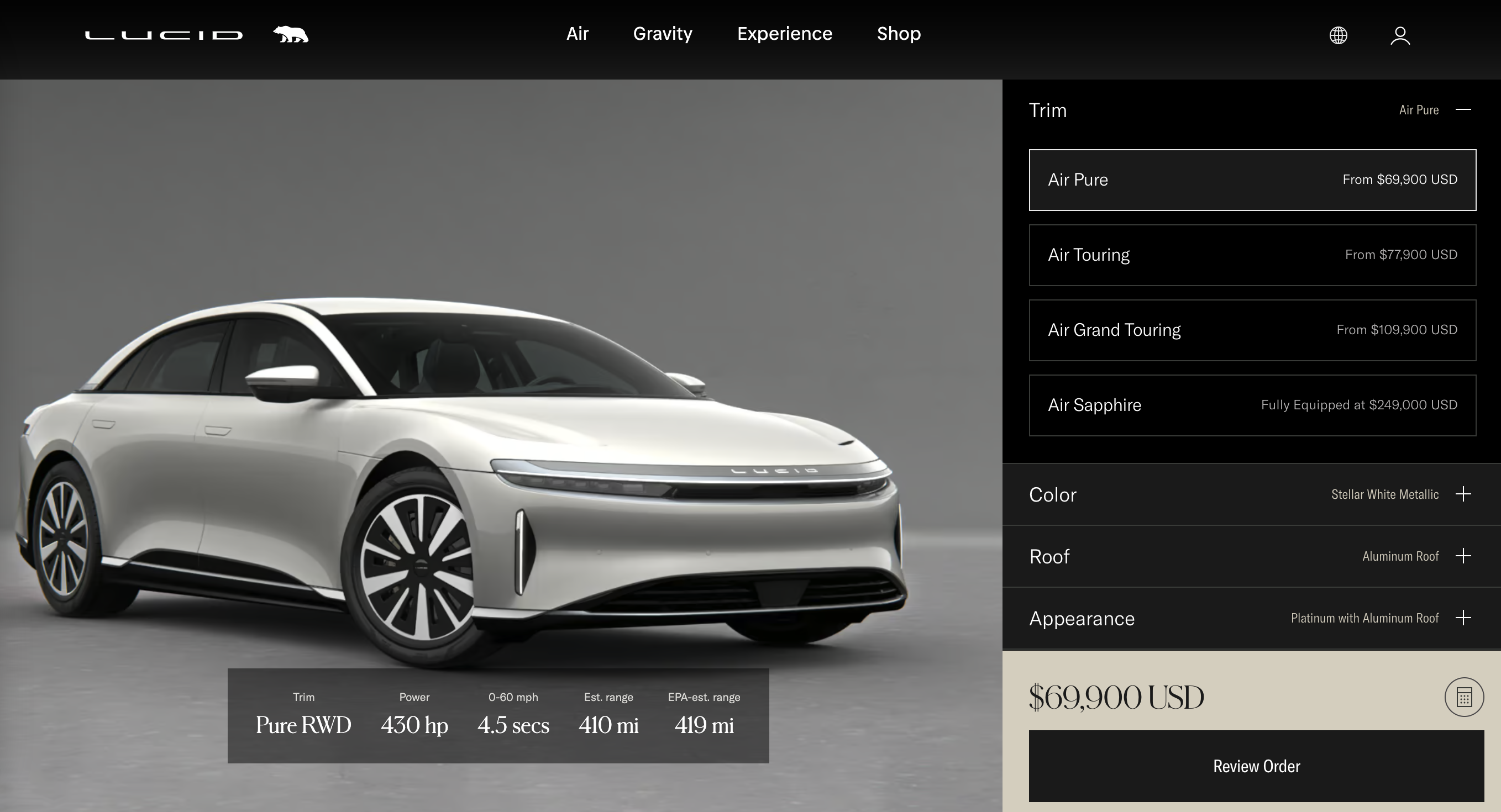The image size is (1501, 812).
Task: Expand the Roof section
Action: [x=1049, y=556]
